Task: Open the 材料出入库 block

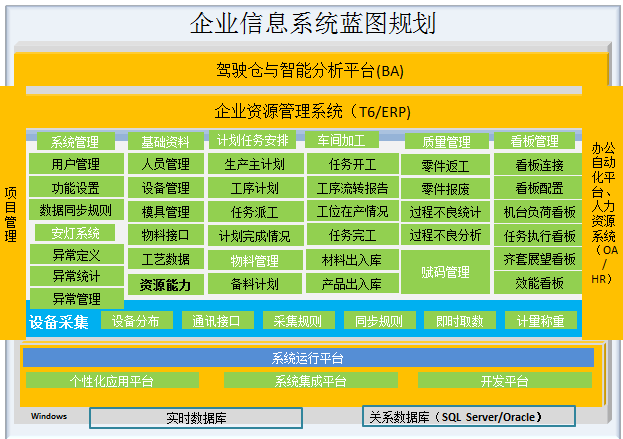Action: (x=352, y=259)
